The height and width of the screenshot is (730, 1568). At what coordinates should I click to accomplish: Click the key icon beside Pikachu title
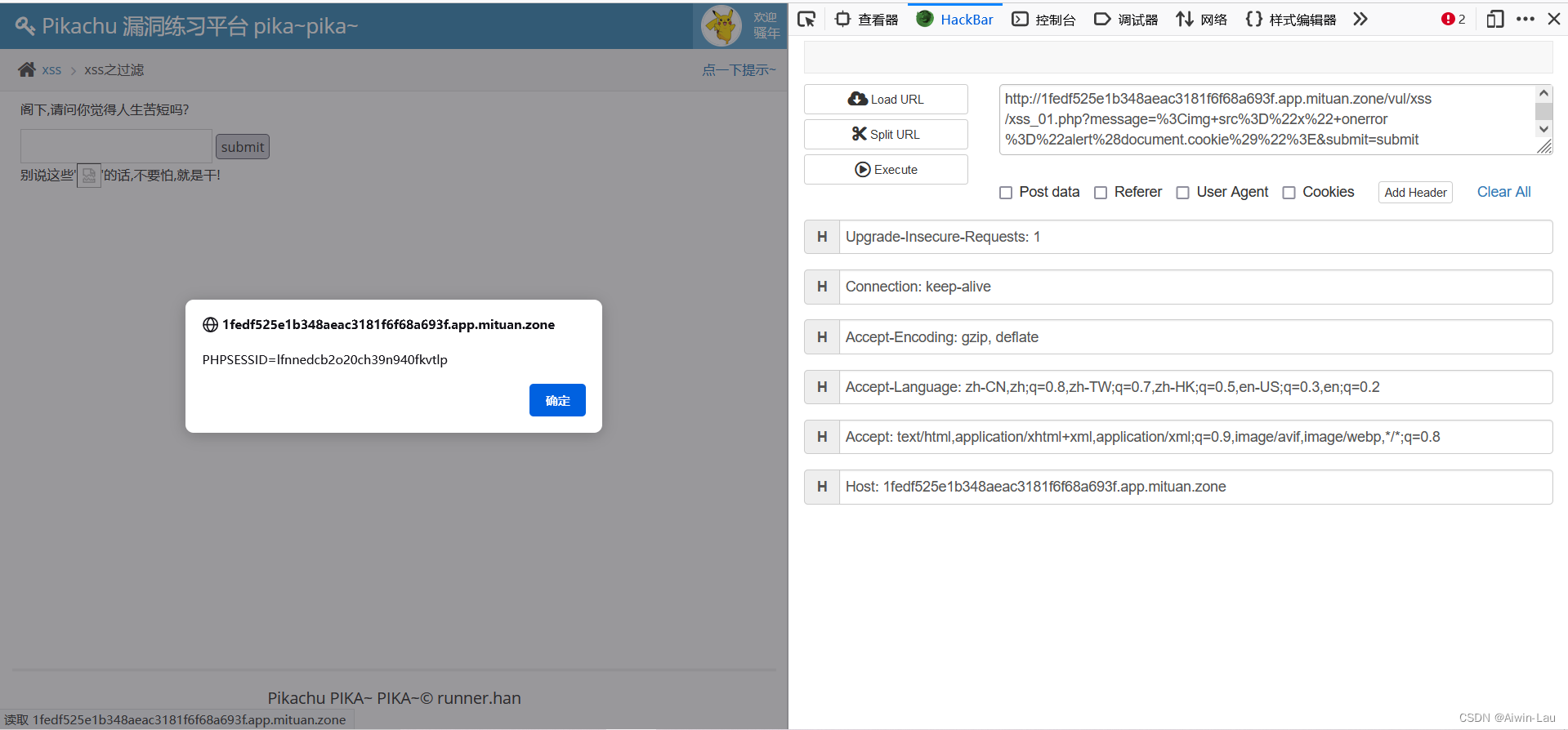point(25,26)
